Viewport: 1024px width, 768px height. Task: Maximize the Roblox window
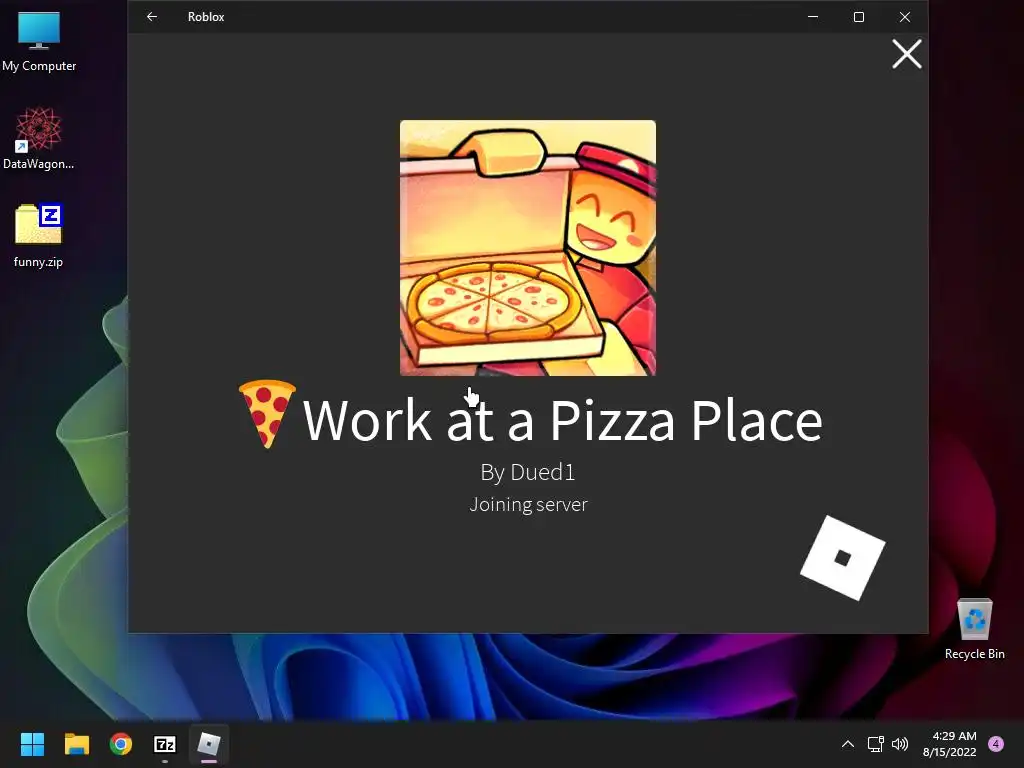(x=859, y=17)
